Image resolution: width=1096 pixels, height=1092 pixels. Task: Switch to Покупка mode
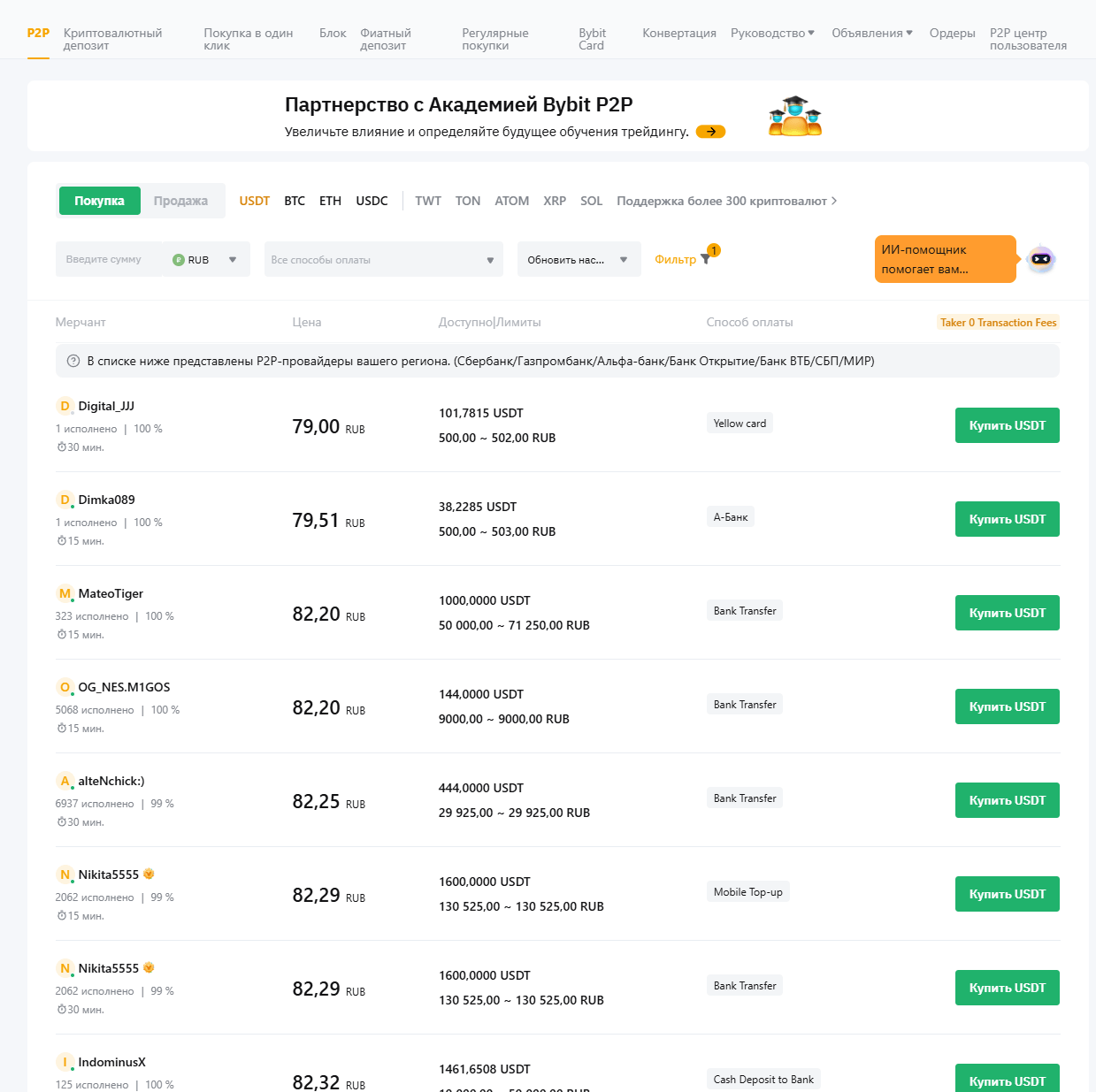(99, 201)
